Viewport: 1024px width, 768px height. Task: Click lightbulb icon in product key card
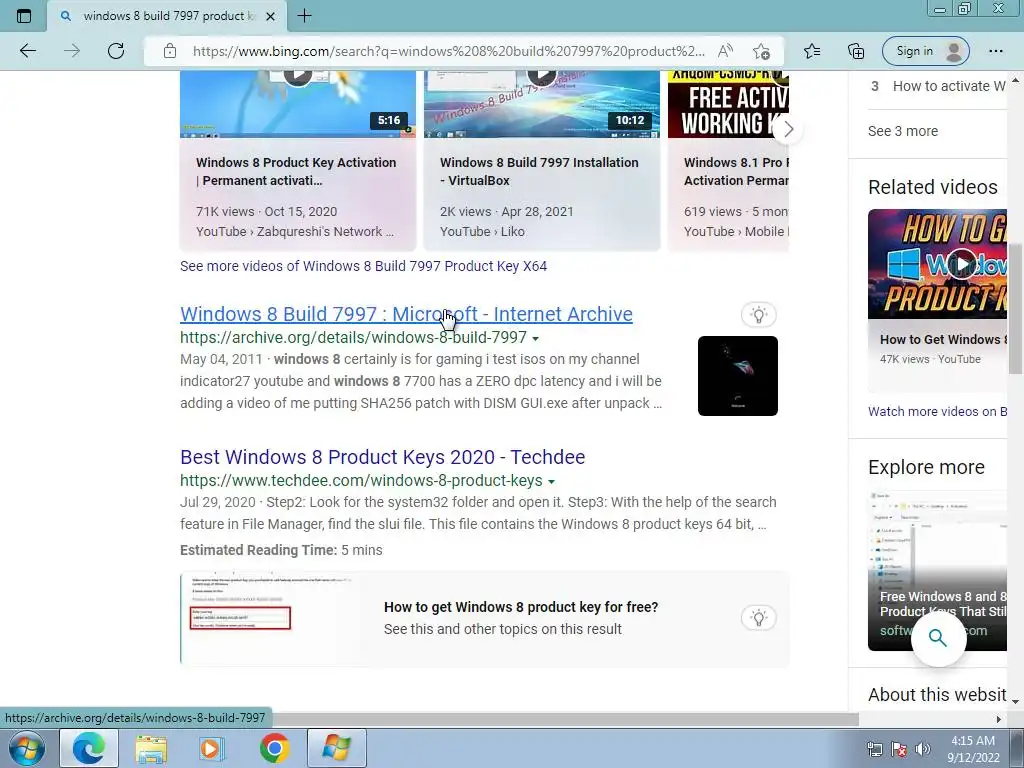[758, 618]
